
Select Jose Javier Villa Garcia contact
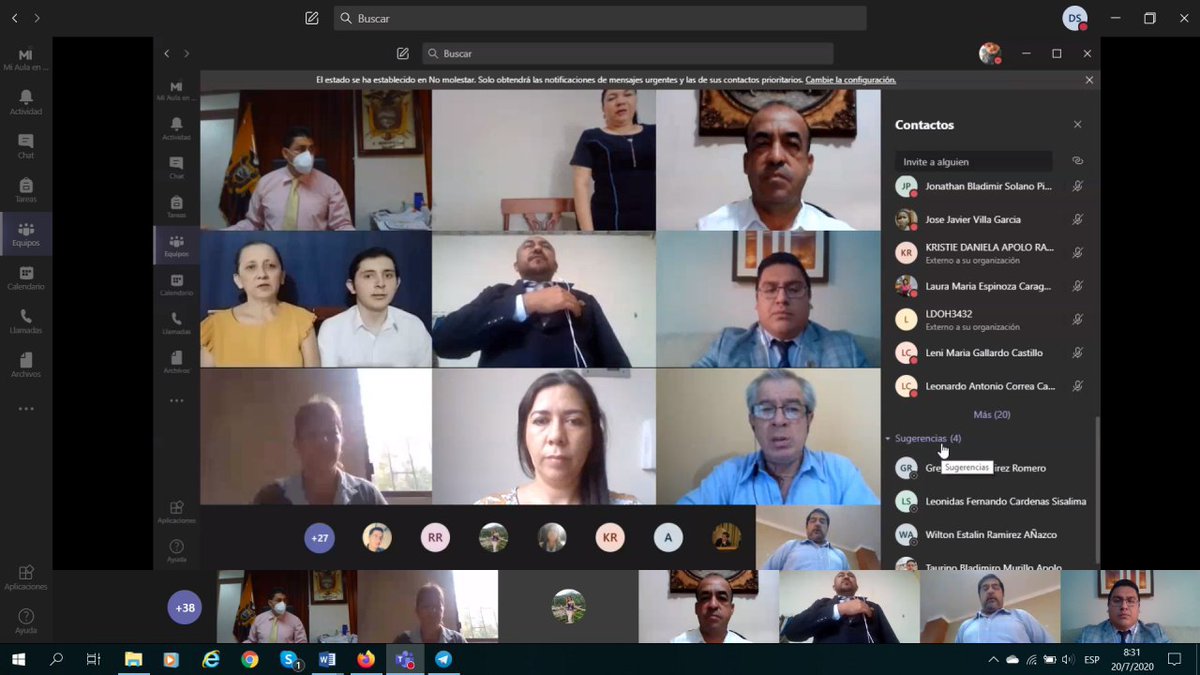[x=990, y=219]
